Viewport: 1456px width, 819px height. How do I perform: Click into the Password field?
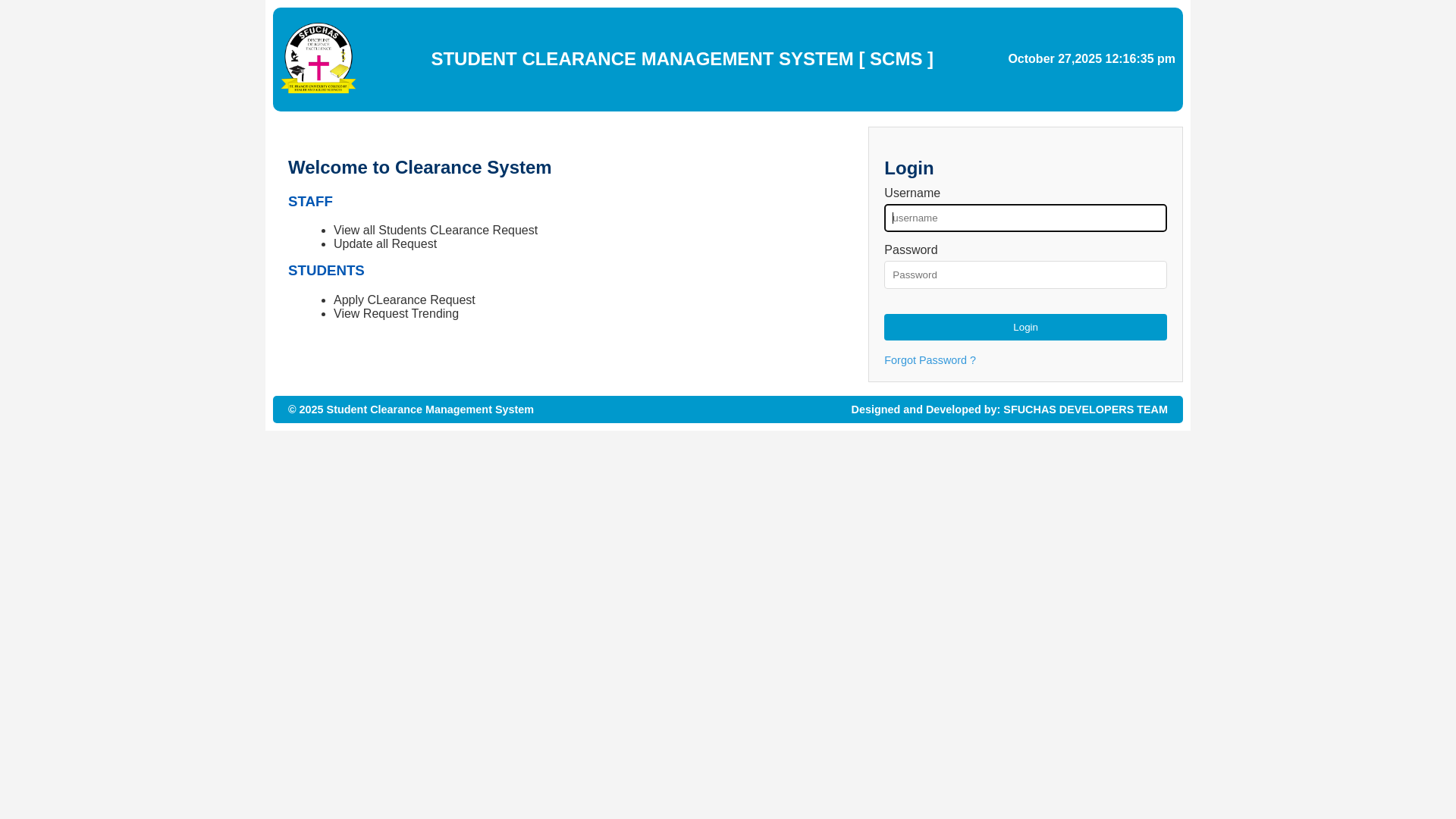pyautogui.click(x=1025, y=275)
